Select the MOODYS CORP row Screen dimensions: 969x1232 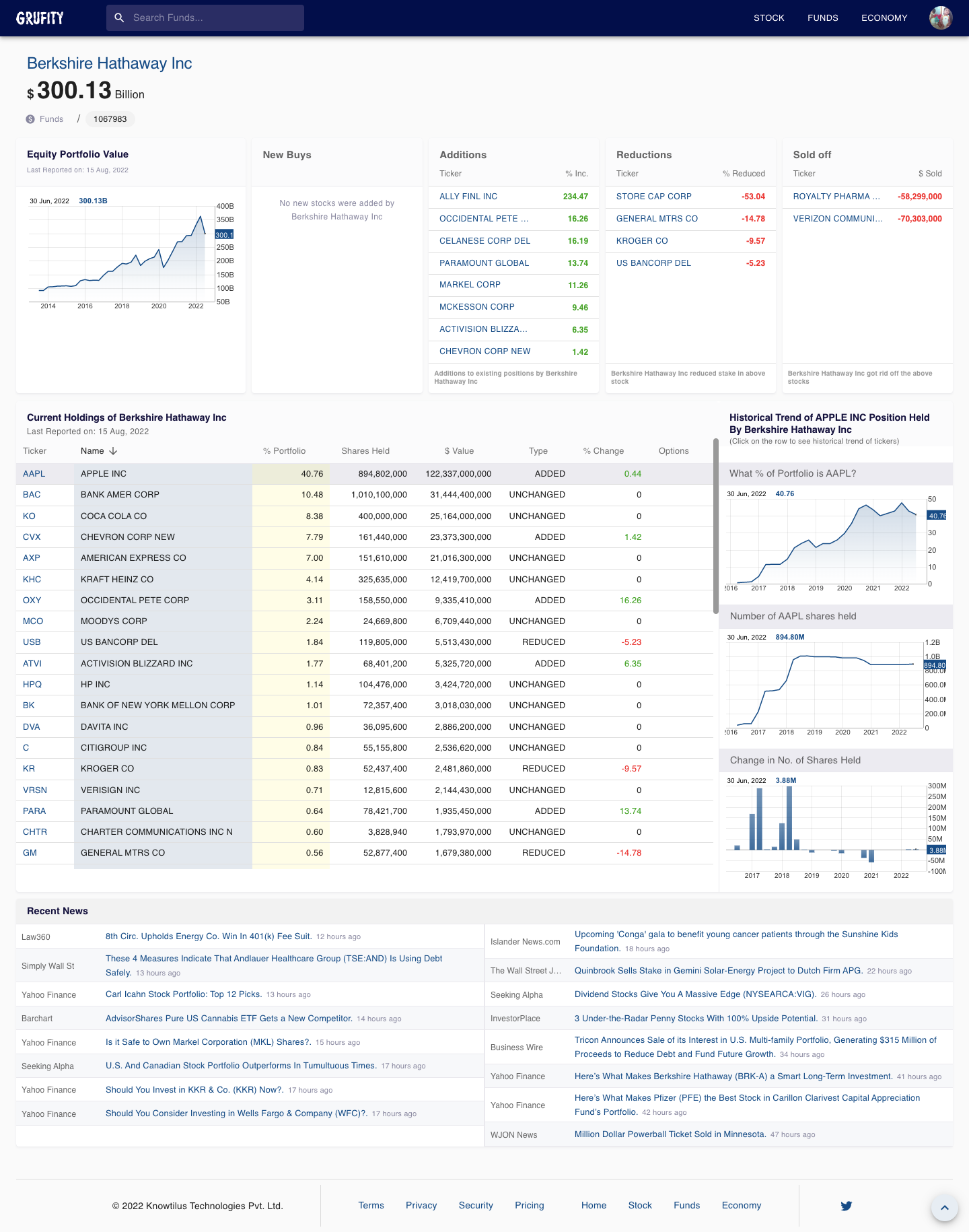coord(364,621)
